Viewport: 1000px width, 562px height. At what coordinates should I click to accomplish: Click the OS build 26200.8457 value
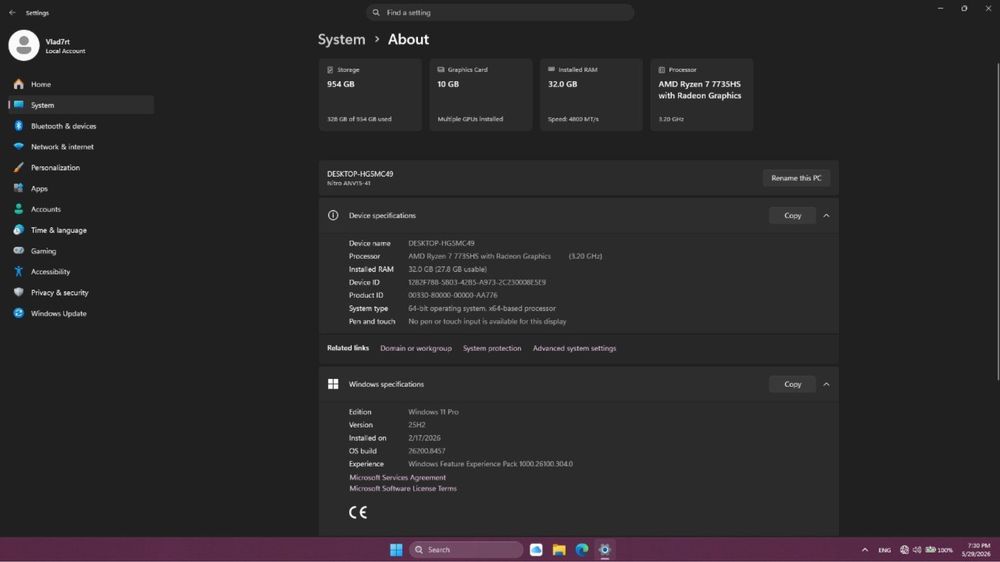pos(427,451)
